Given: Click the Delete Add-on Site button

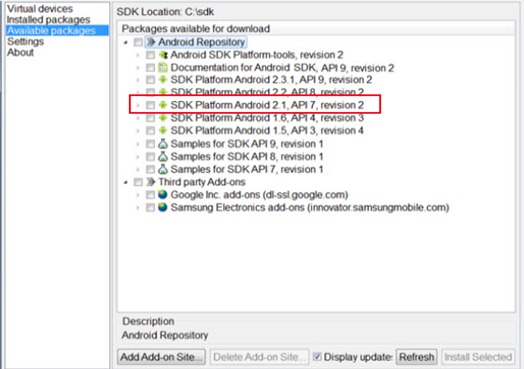Looking at the screenshot, I should (259, 357).
